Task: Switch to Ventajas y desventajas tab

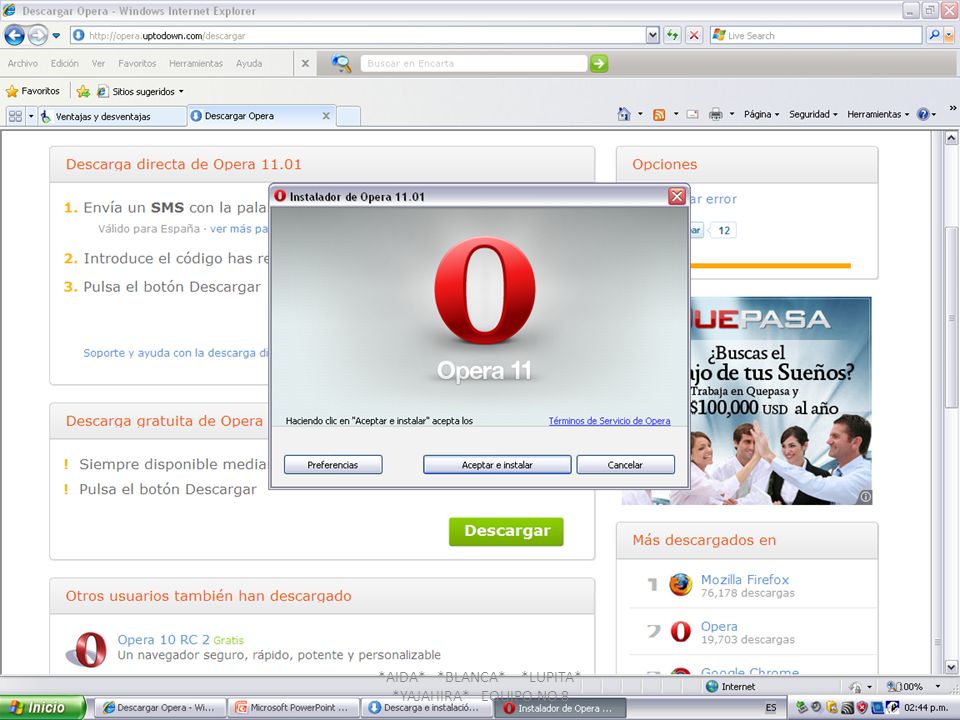Action: click(112, 116)
